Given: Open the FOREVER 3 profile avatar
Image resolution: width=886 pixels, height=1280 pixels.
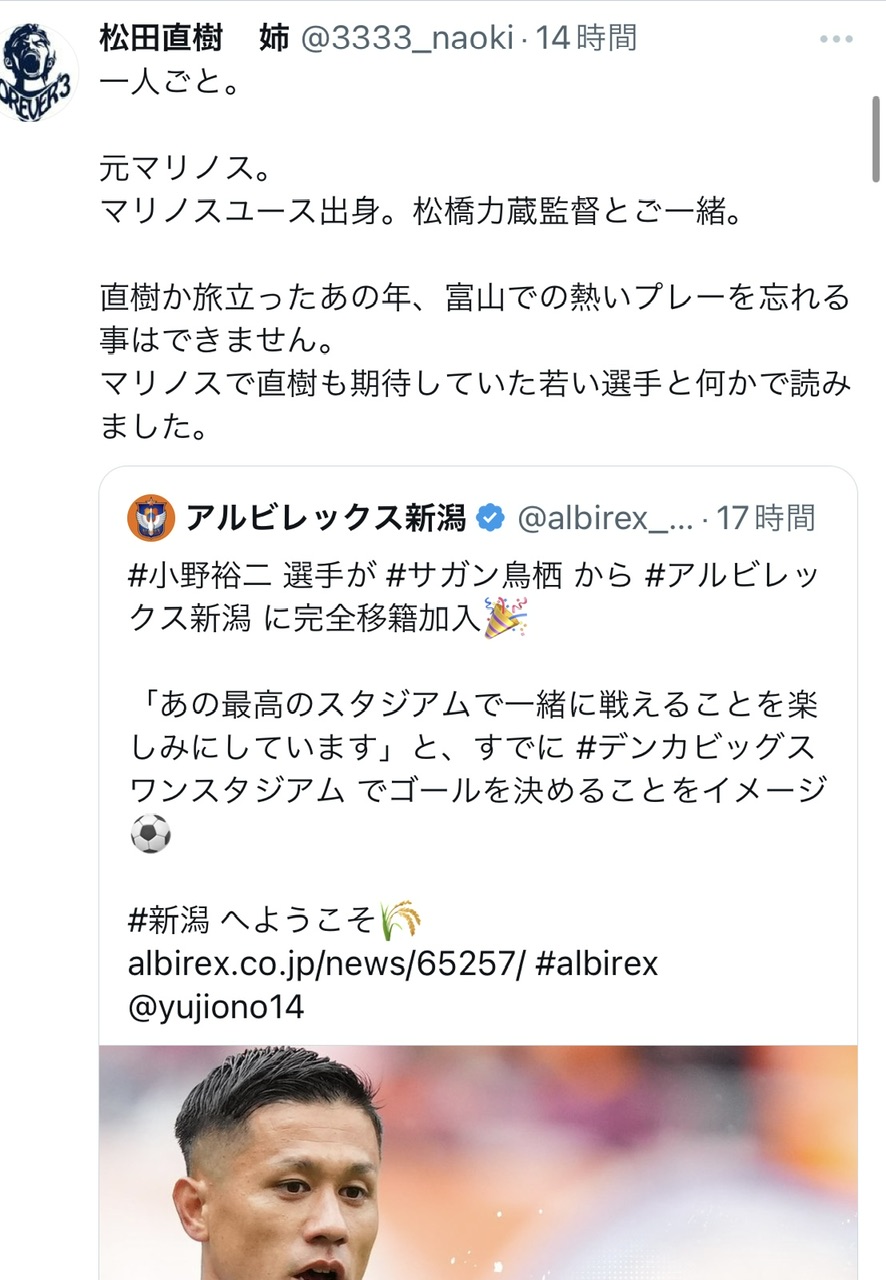Looking at the screenshot, I should [x=38, y=72].
